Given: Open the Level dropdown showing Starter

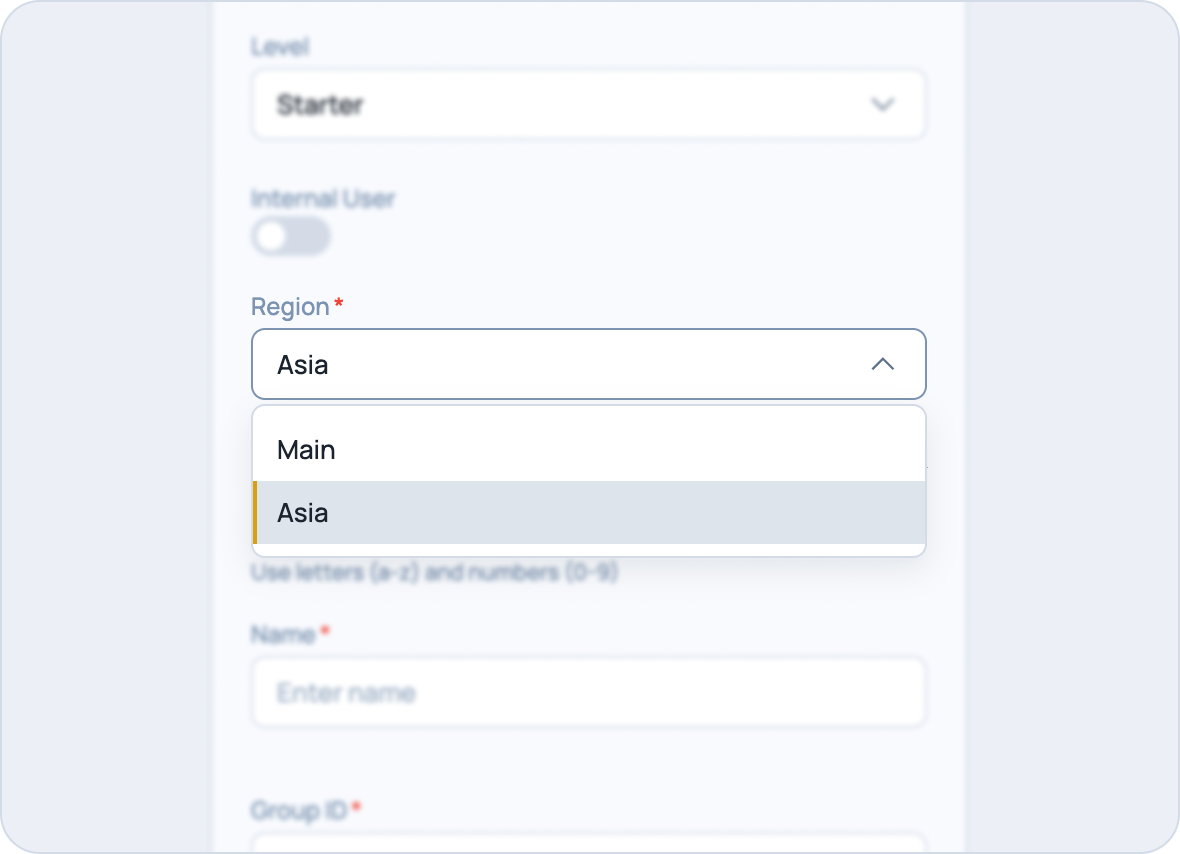Looking at the screenshot, I should click(x=588, y=105).
